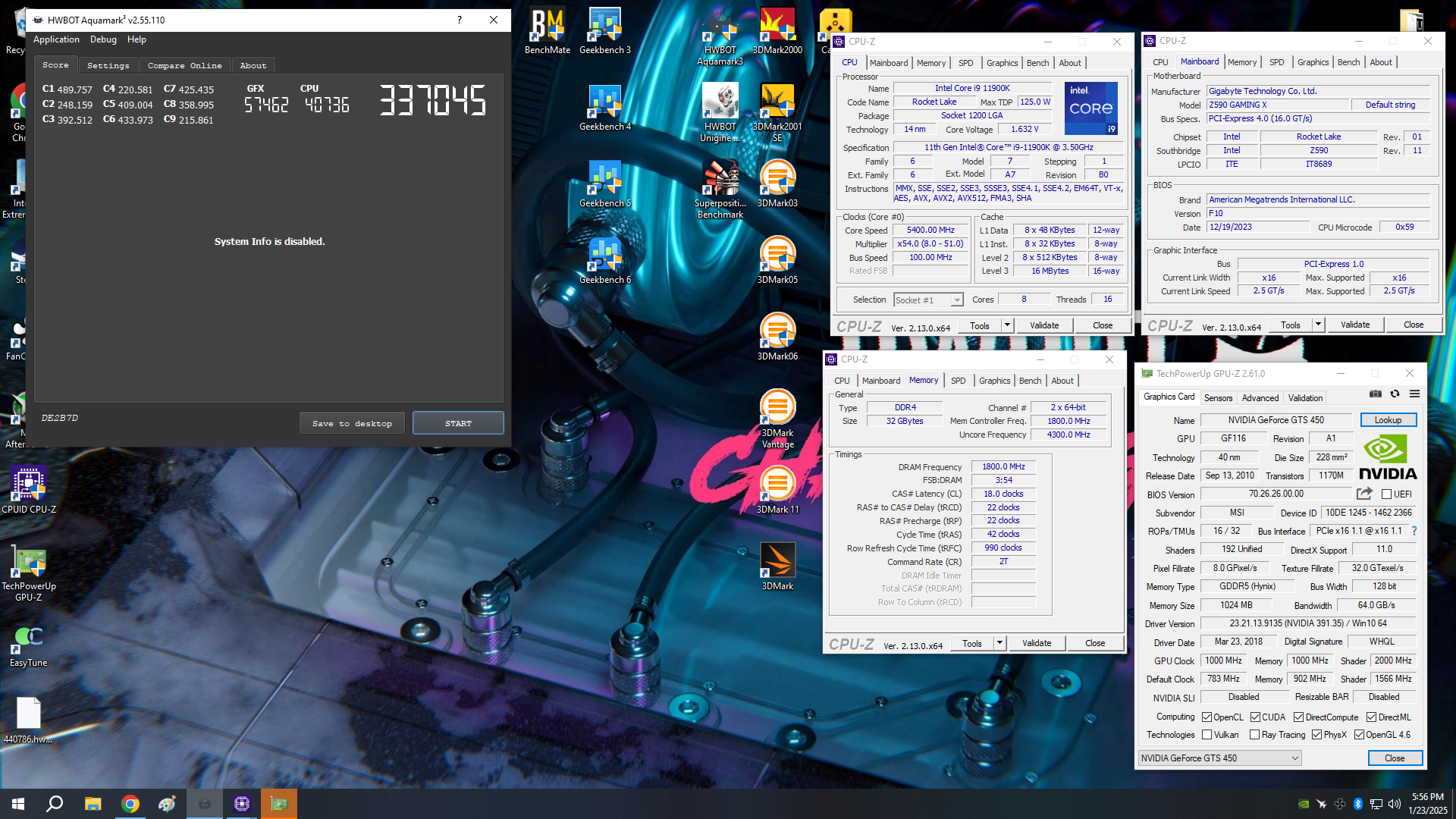Click Lookup button in GPU-Z
This screenshot has height=819, width=1456.
coord(1388,420)
